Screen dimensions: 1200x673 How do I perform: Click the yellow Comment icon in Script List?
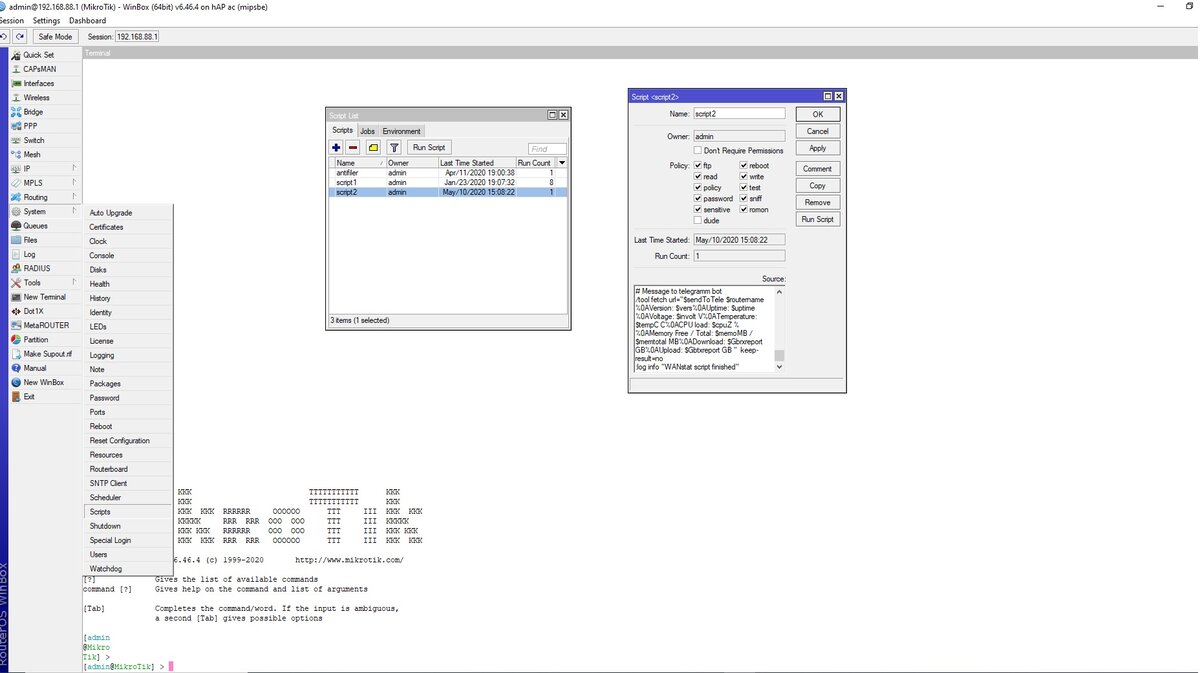tap(373, 147)
